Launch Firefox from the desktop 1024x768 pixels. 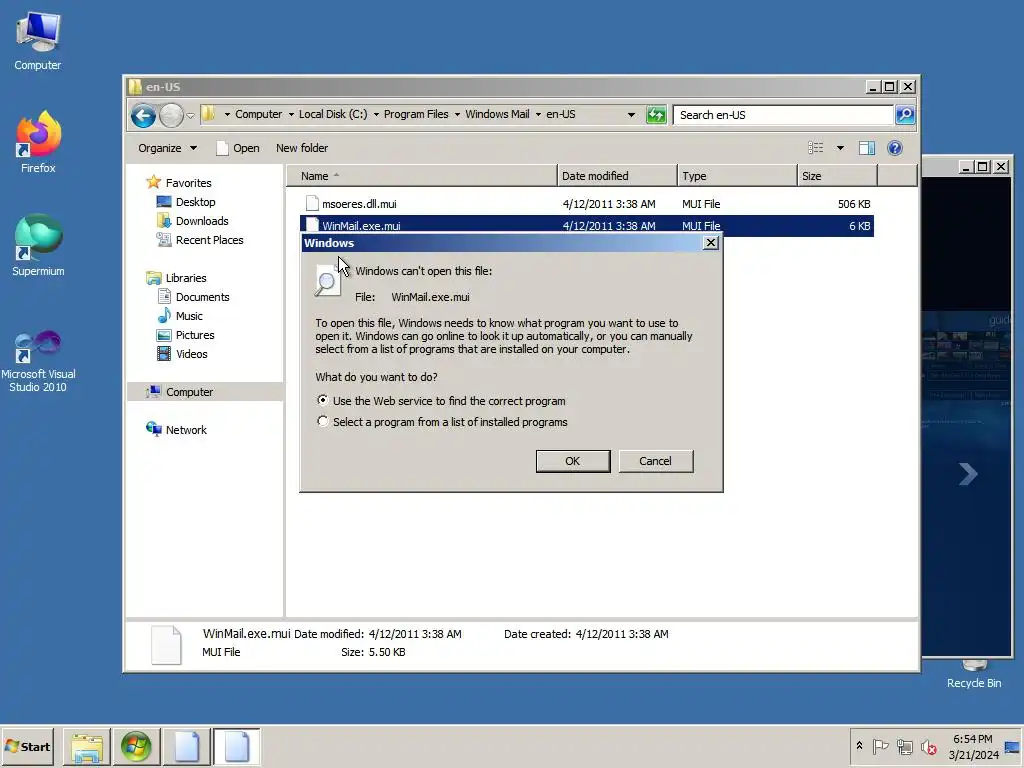click(x=38, y=141)
